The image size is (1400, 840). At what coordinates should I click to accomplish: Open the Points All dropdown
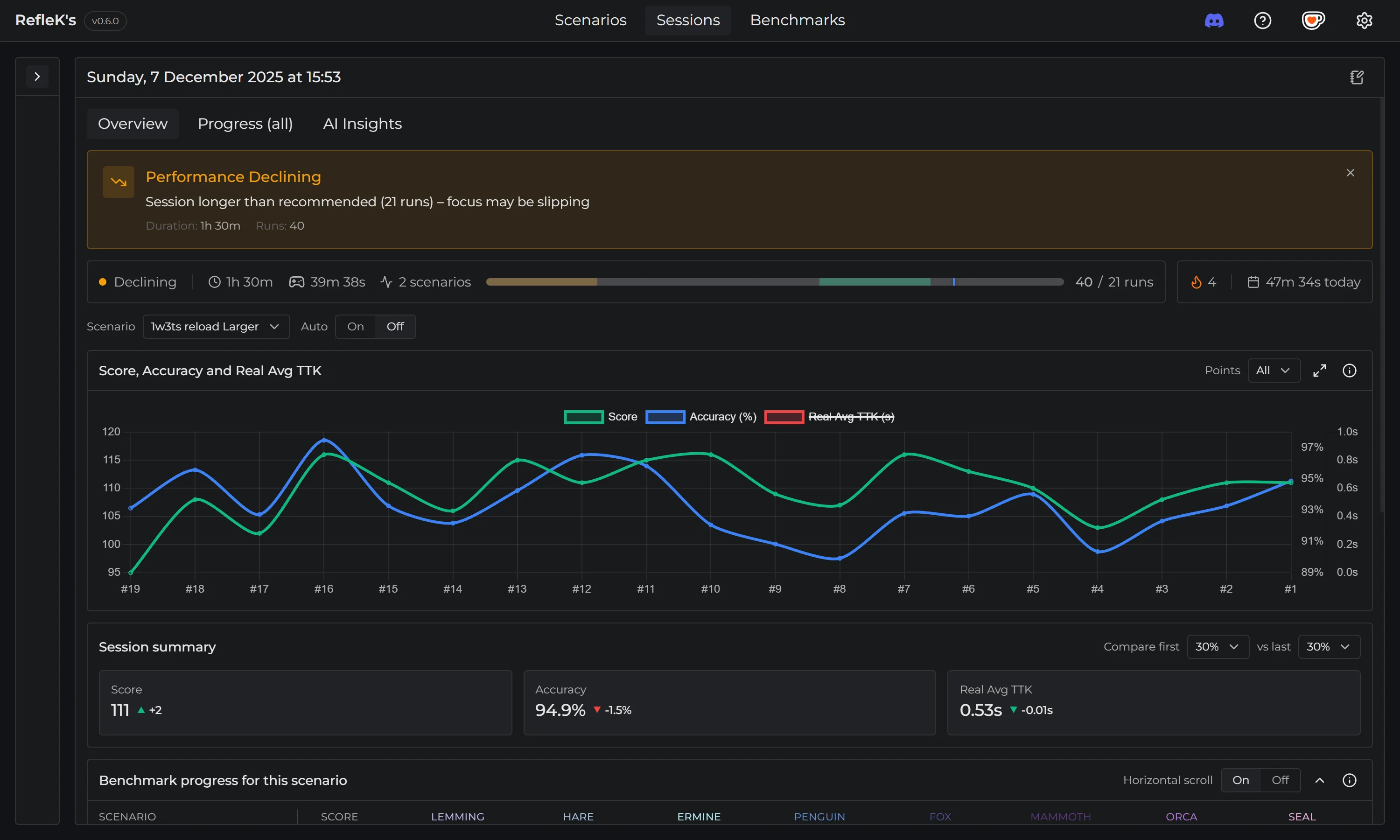1273,370
